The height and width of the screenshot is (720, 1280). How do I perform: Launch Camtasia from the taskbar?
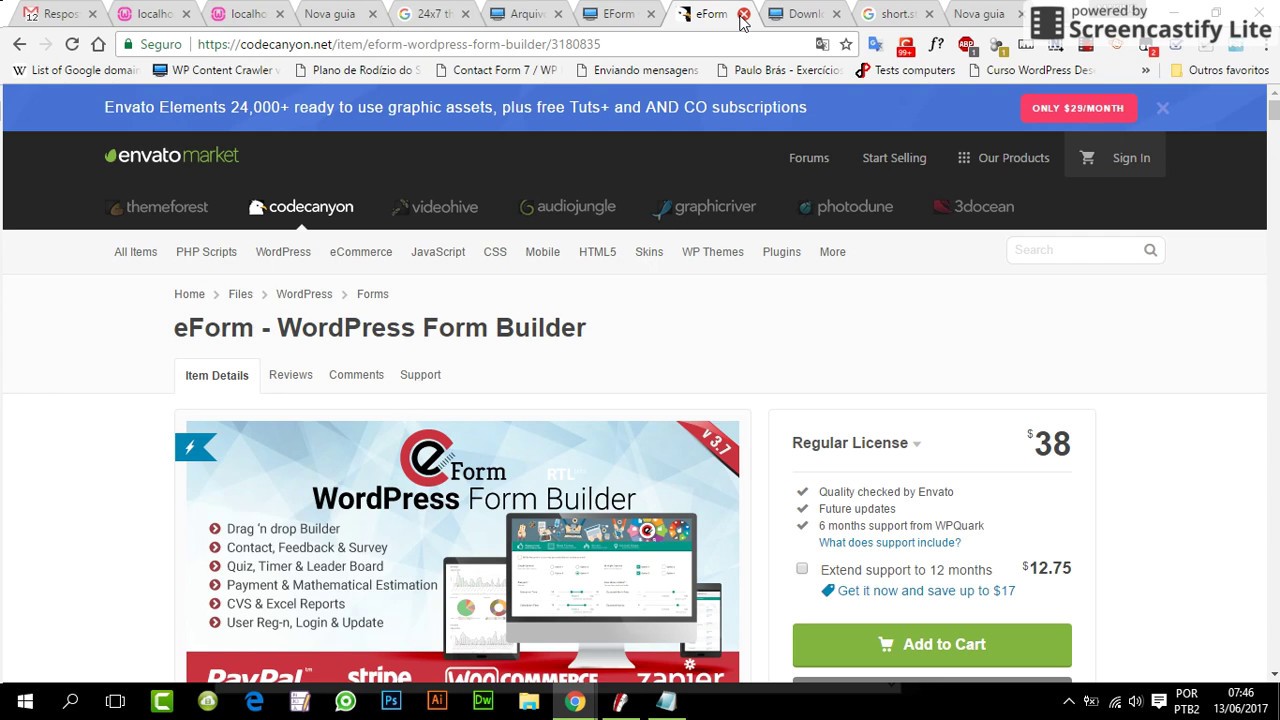click(161, 701)
